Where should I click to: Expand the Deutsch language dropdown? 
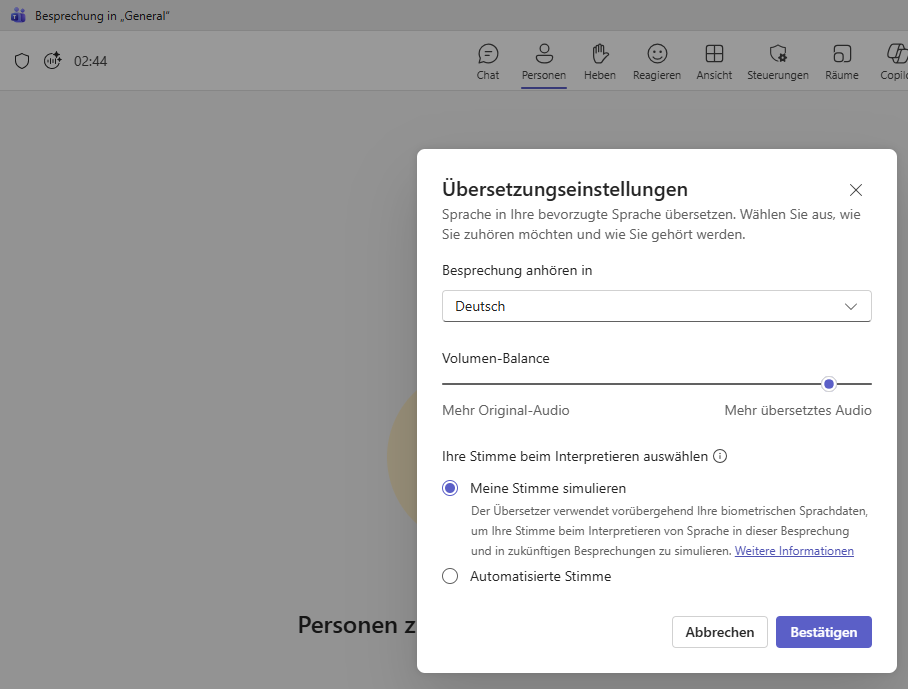point(657,306)
